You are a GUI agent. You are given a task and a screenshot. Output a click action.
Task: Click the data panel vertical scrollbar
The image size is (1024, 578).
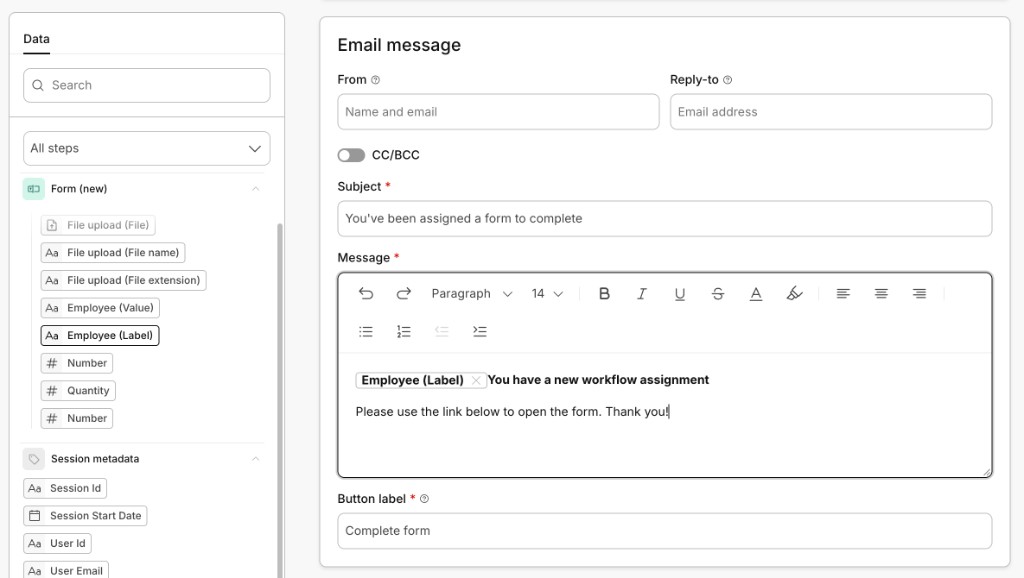pyautogui.click(x=280, y=398)
